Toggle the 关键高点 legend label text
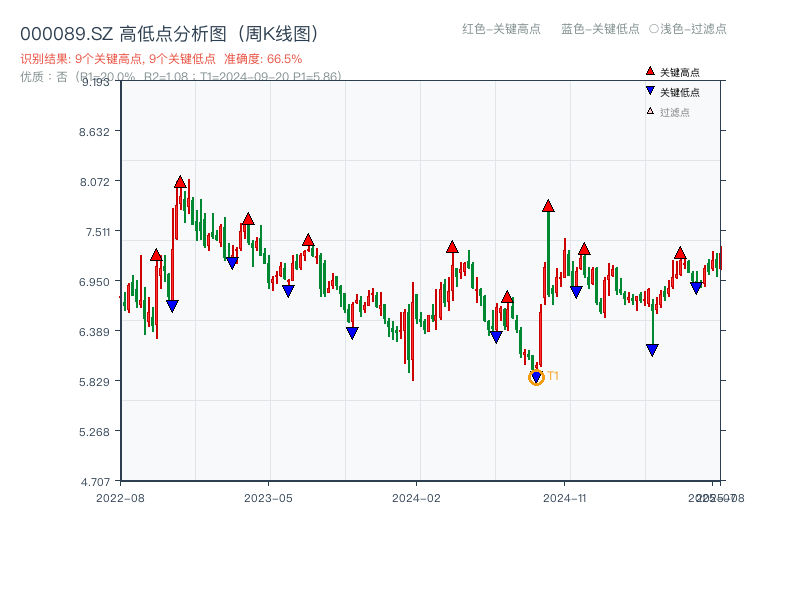 tap(680, 73)
